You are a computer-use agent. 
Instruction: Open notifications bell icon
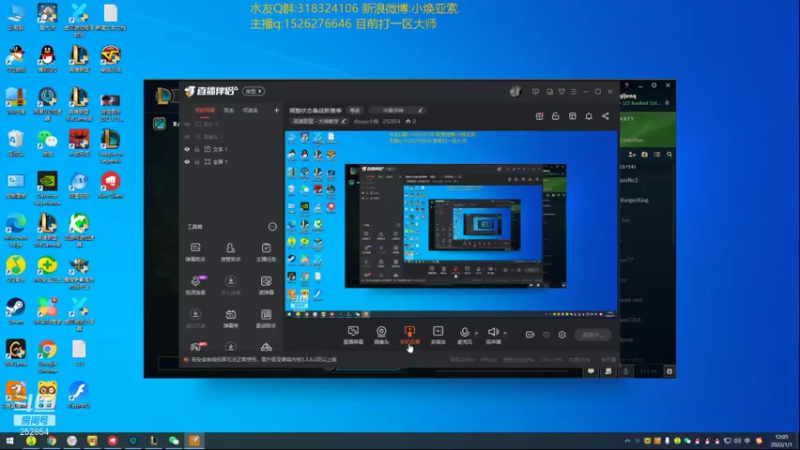[589, 116]
